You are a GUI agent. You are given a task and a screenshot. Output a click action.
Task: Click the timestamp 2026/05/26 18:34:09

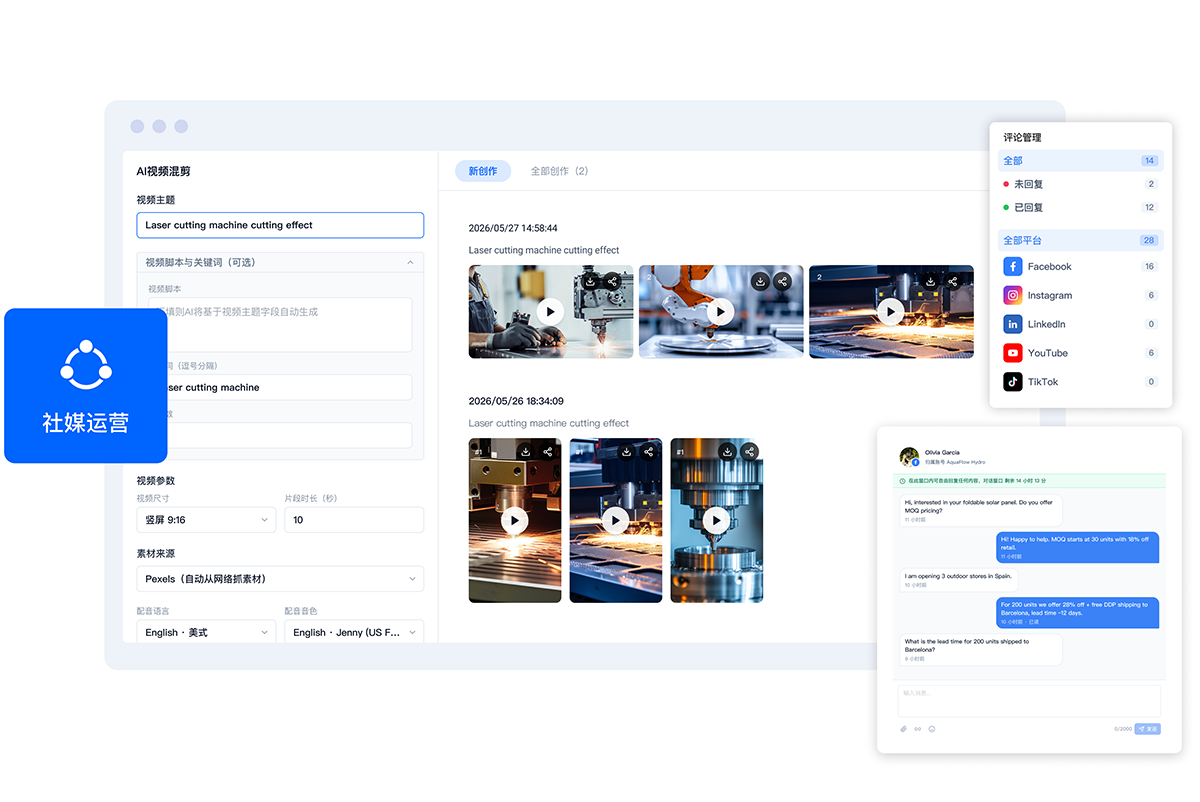click(516, 401)
